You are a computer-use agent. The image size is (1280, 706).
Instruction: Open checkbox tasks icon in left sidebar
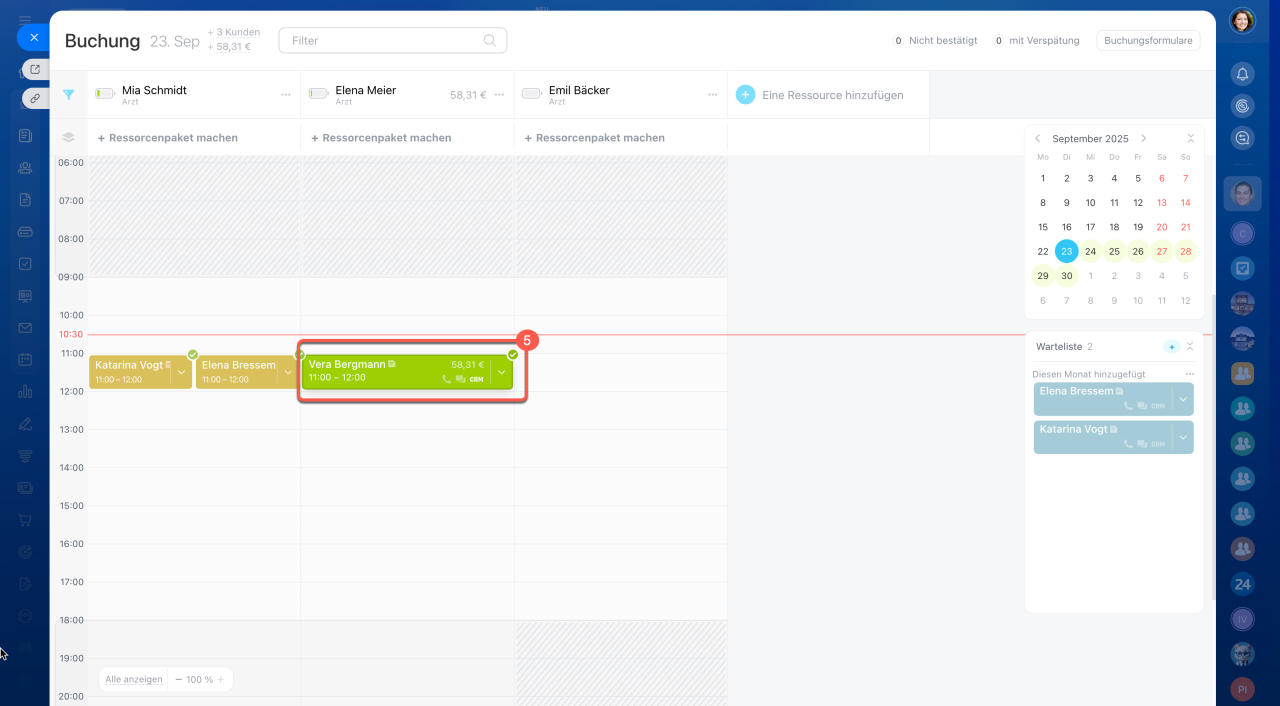click(25, 264)
